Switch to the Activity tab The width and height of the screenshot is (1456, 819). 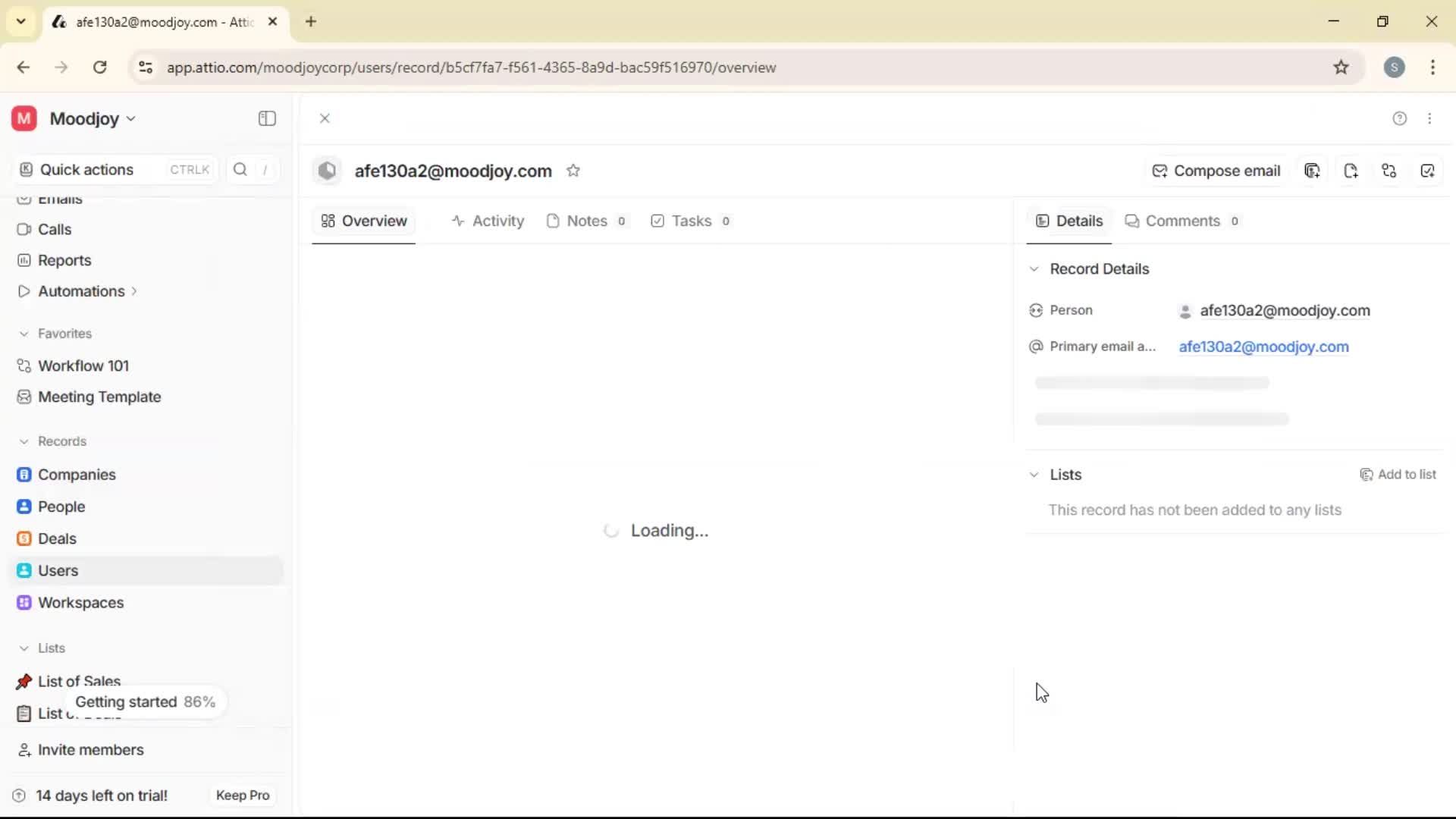[x=488, y=221]
